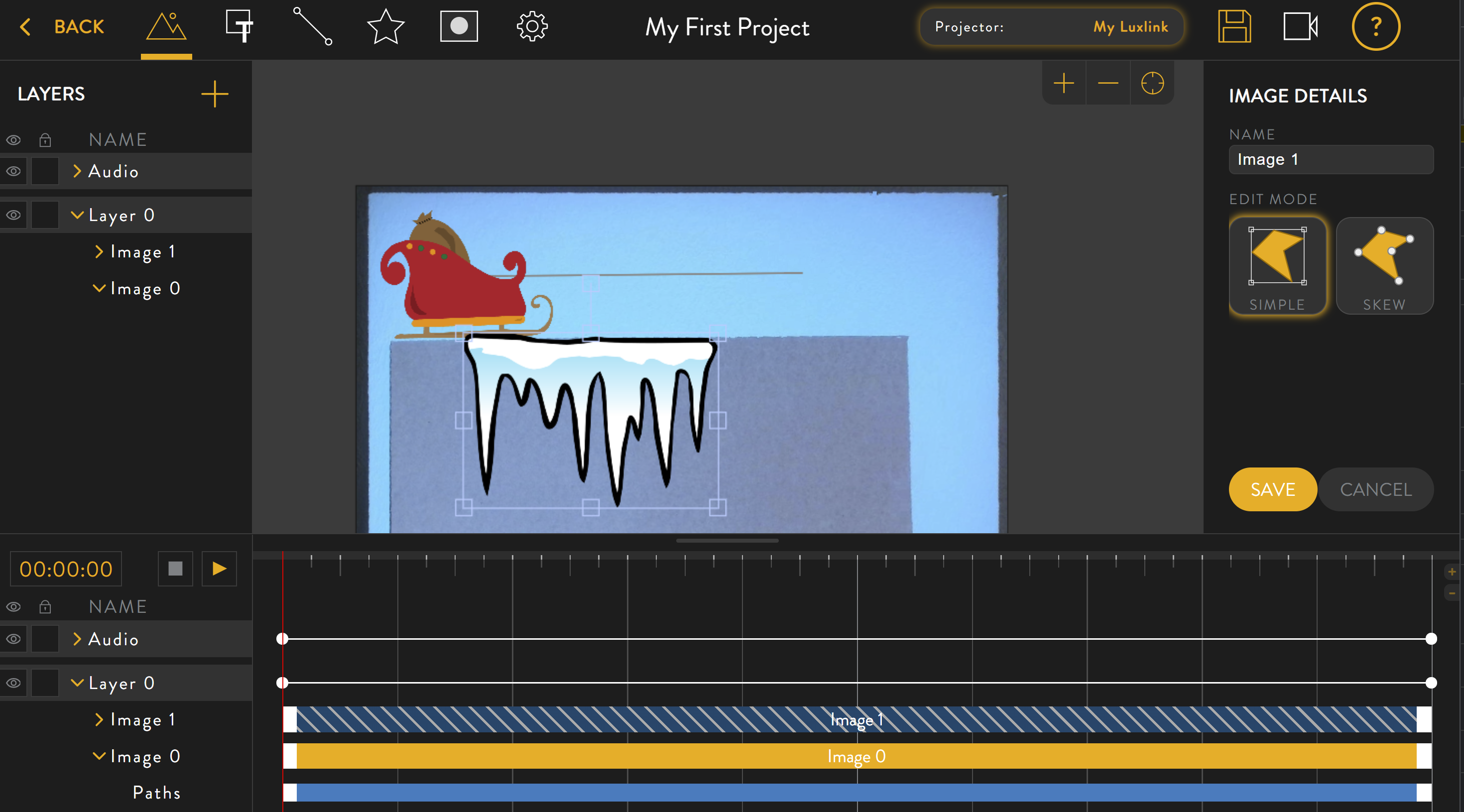Toggle Audio track visibility in timeline panel
Screen dimensions: 1464x812
click(13, 639)
